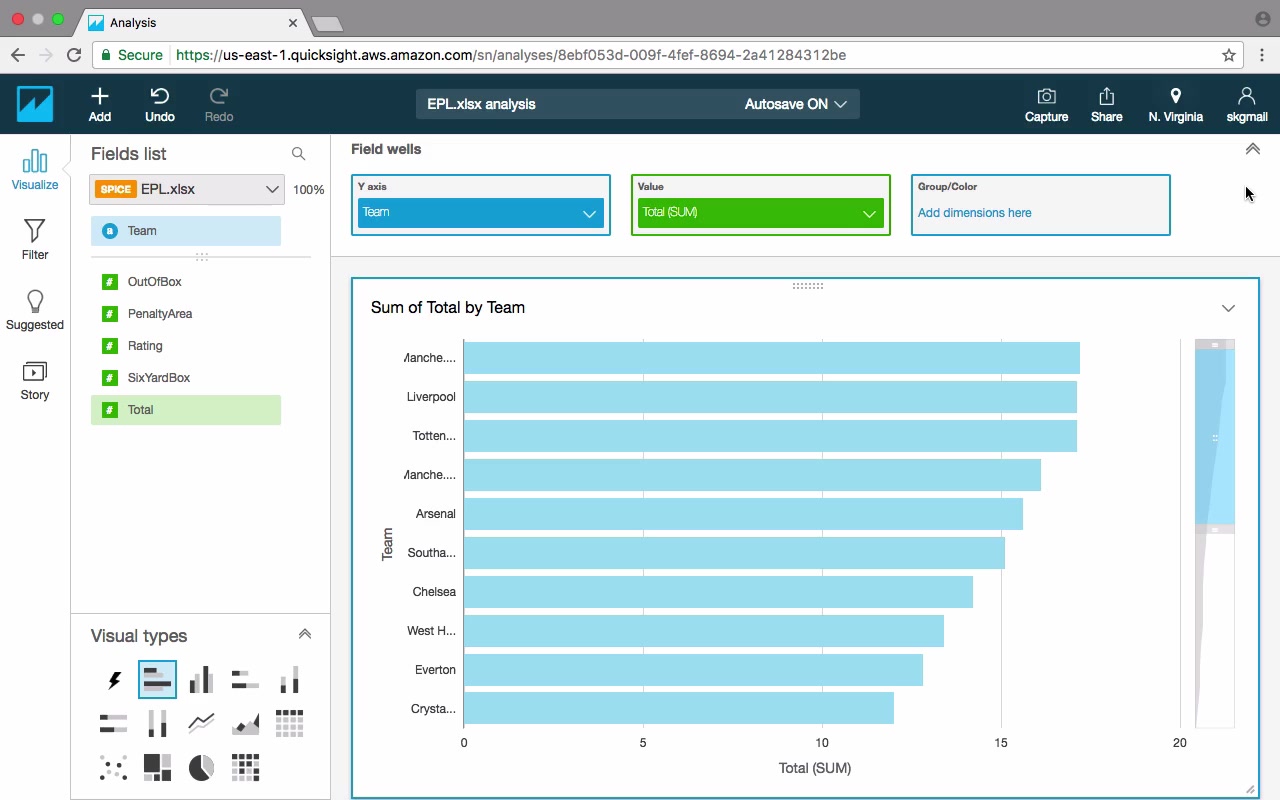The image size is (1280, 800).
Task: Choose the area line chart visual
Action: coord(245,723)
